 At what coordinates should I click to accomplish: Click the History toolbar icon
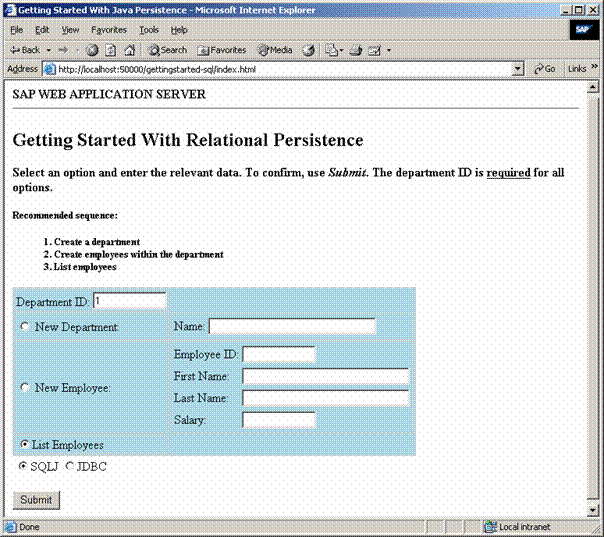click(309, 49)
